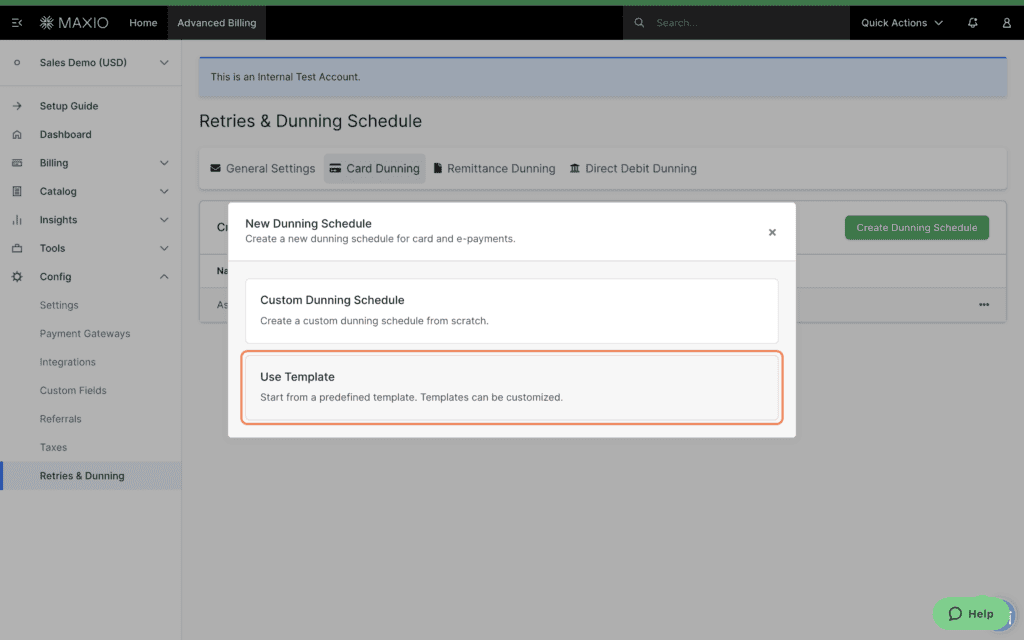Open the notifications bell icon
The image size is (1024, 640).
pos(972,23)
